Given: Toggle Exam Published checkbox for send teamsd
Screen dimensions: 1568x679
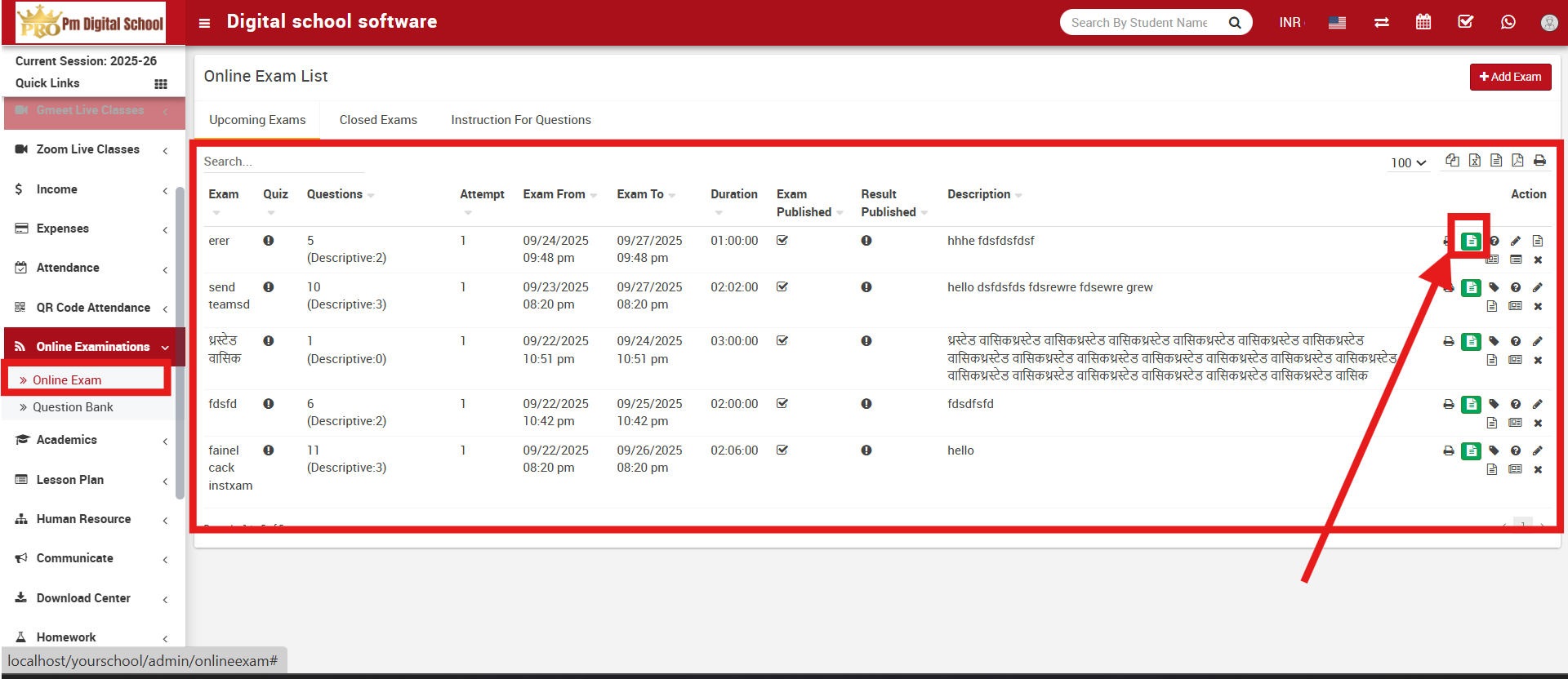Looking at the screenshot, I should coord(782,287).
